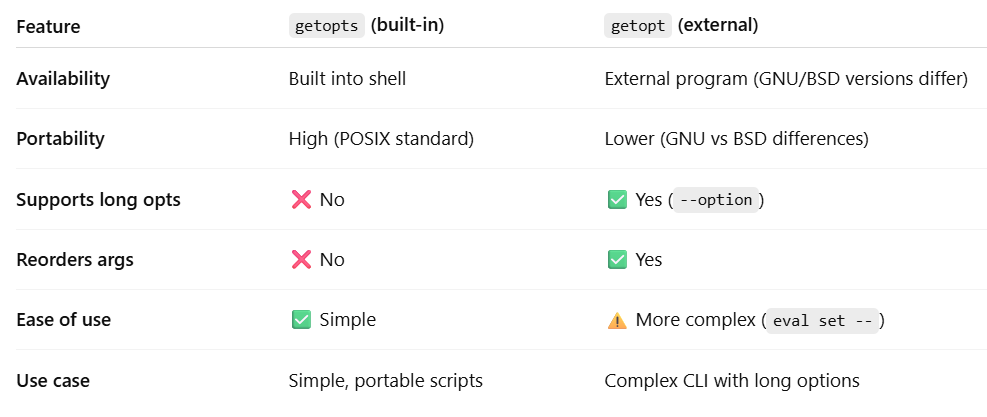Click the text High (POSIX standard)

click(381, 139)
